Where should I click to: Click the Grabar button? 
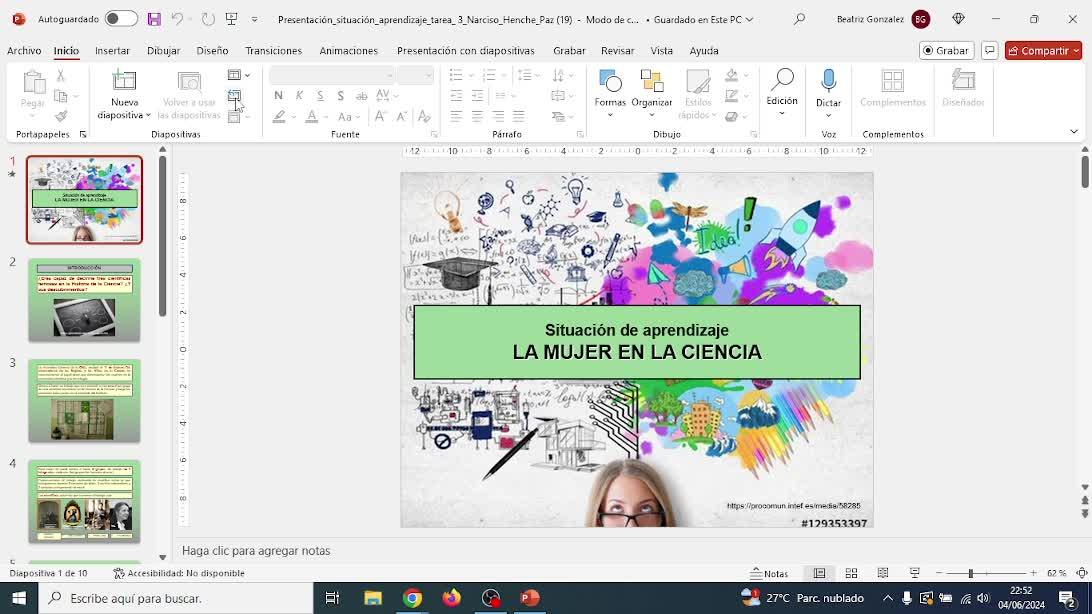click(x=946, y=50)
